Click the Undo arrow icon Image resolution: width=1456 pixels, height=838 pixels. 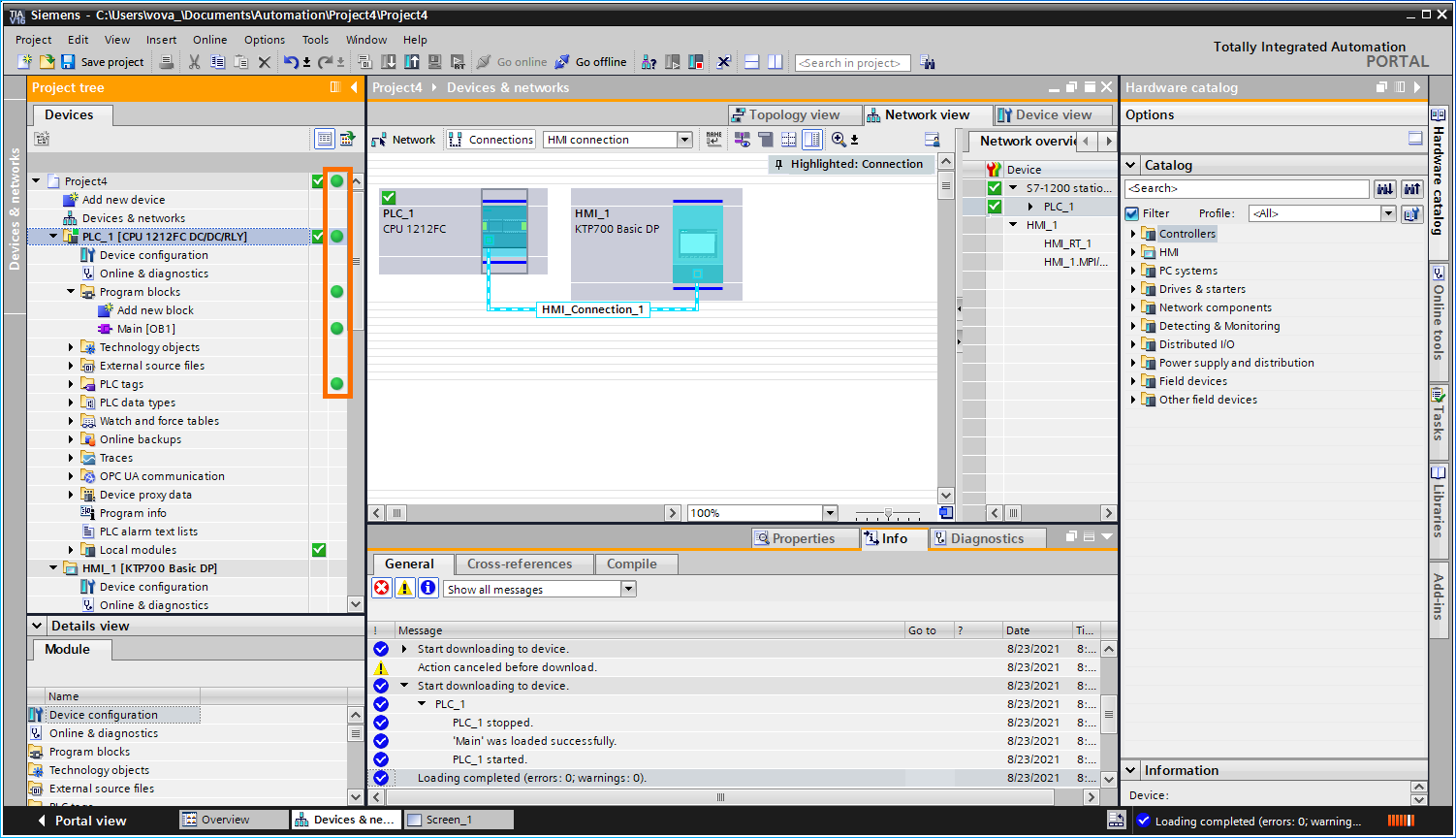291,62
